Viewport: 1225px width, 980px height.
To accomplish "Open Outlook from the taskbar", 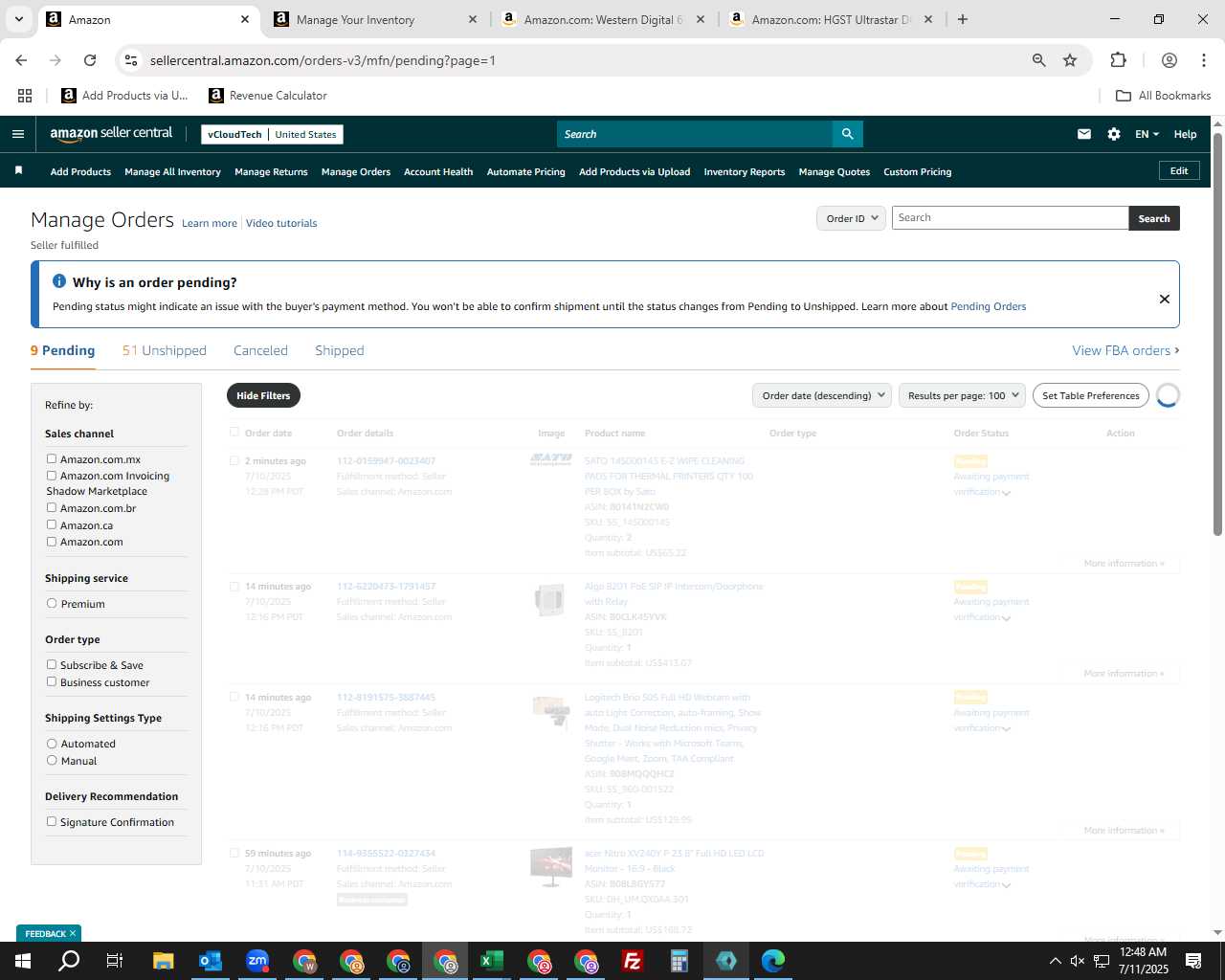I will pyautogui.click(x=211, y=961).
